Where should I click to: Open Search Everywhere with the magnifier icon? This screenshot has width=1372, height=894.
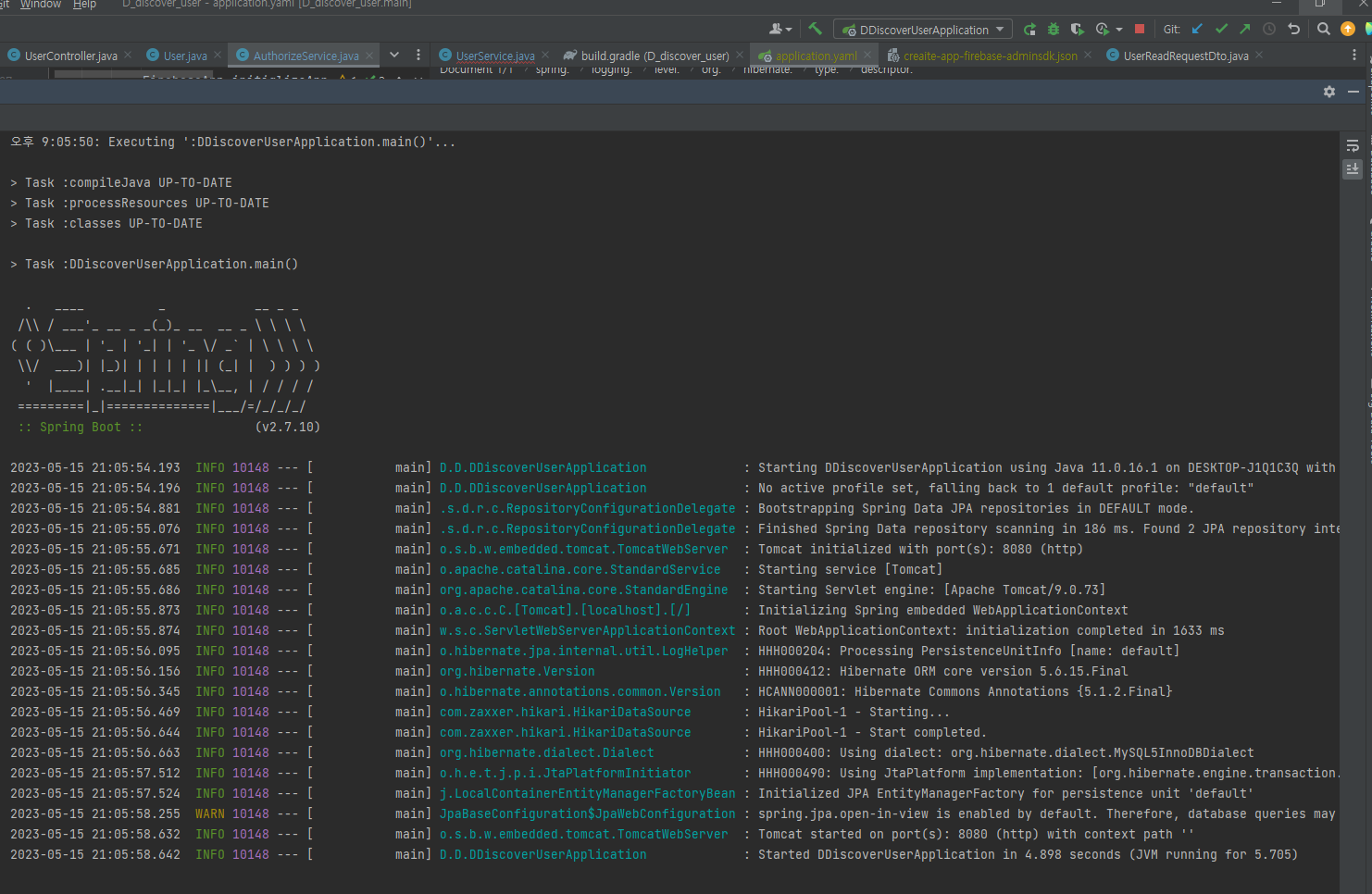(1324, 30)
